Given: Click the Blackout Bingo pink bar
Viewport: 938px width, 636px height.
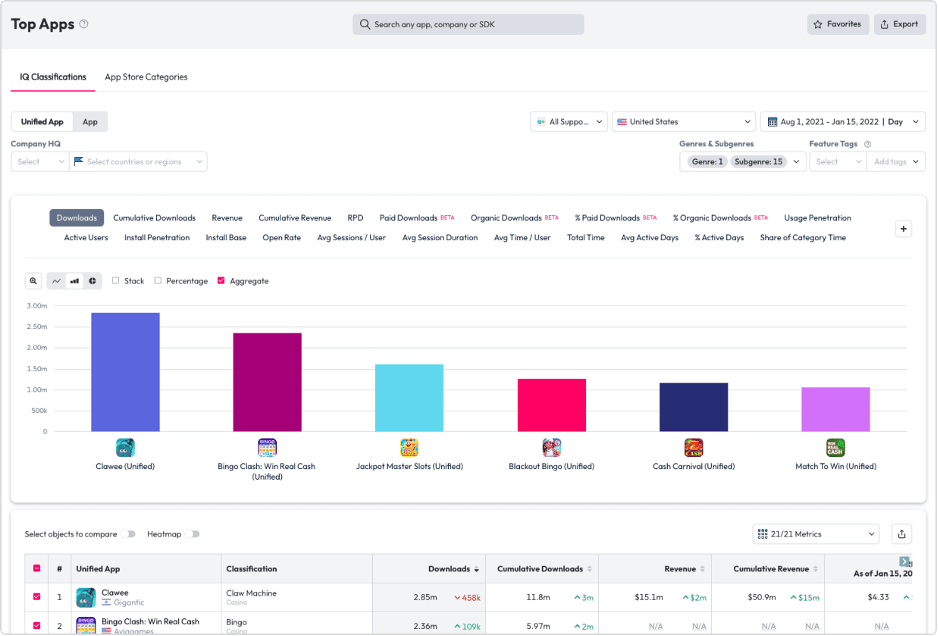Looking at the screenshot, I should [x=552, y=405].
